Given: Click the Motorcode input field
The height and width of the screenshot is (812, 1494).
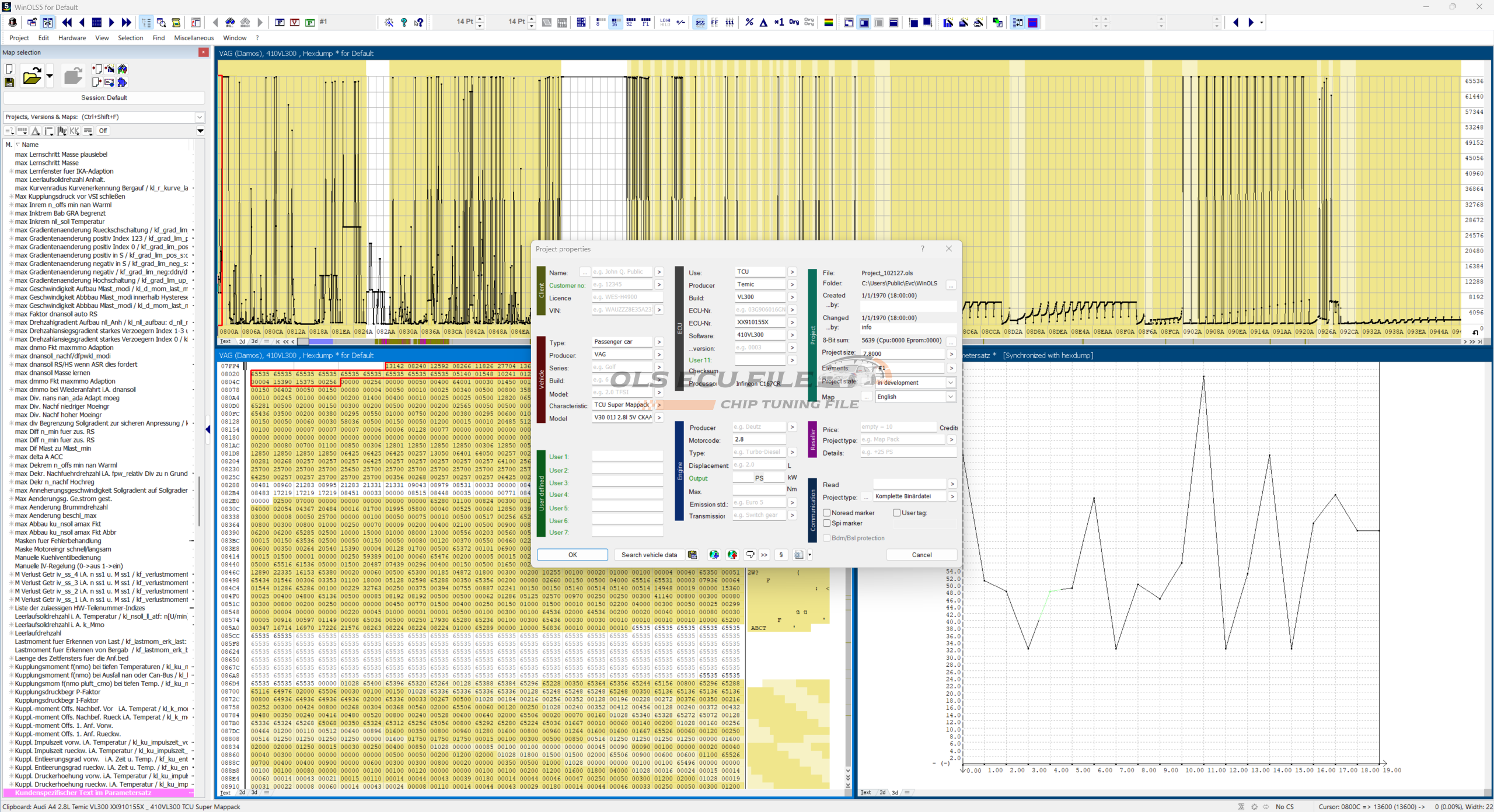Looking at the screenshot, I should [759, 439].
